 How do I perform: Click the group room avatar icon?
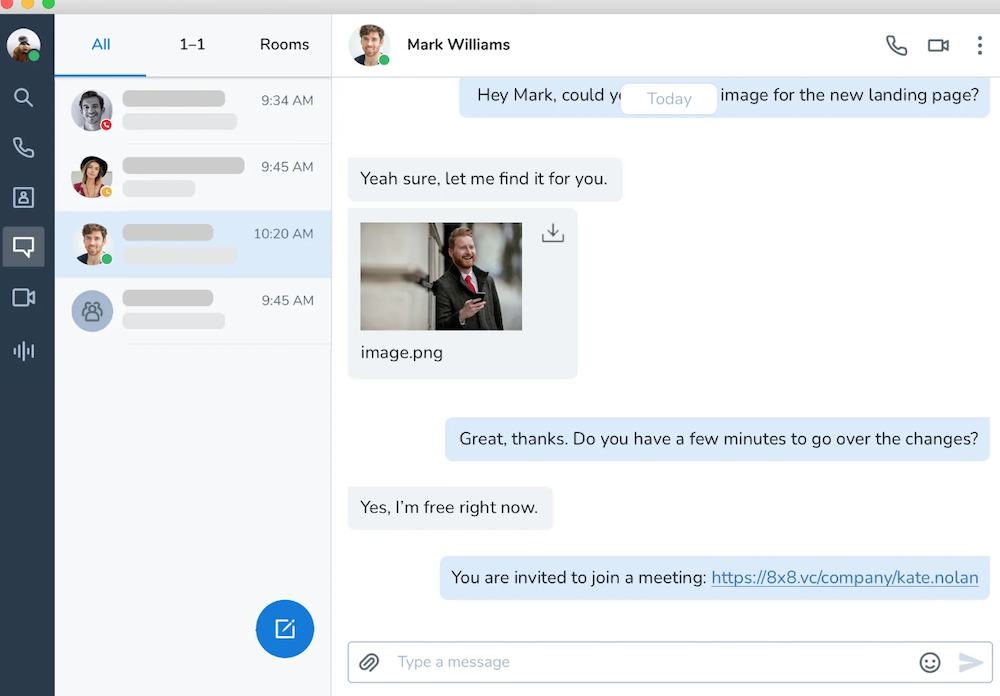point(92,311)
